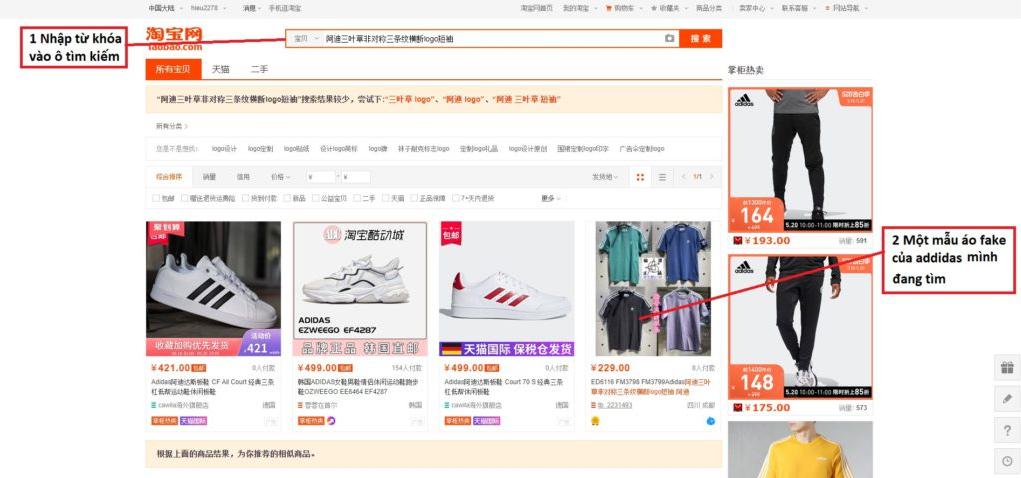The width and height of the screenshot is (1021, 478).
Task: Click the 'logo定制' related search link
Action: [x=260, y=149]
